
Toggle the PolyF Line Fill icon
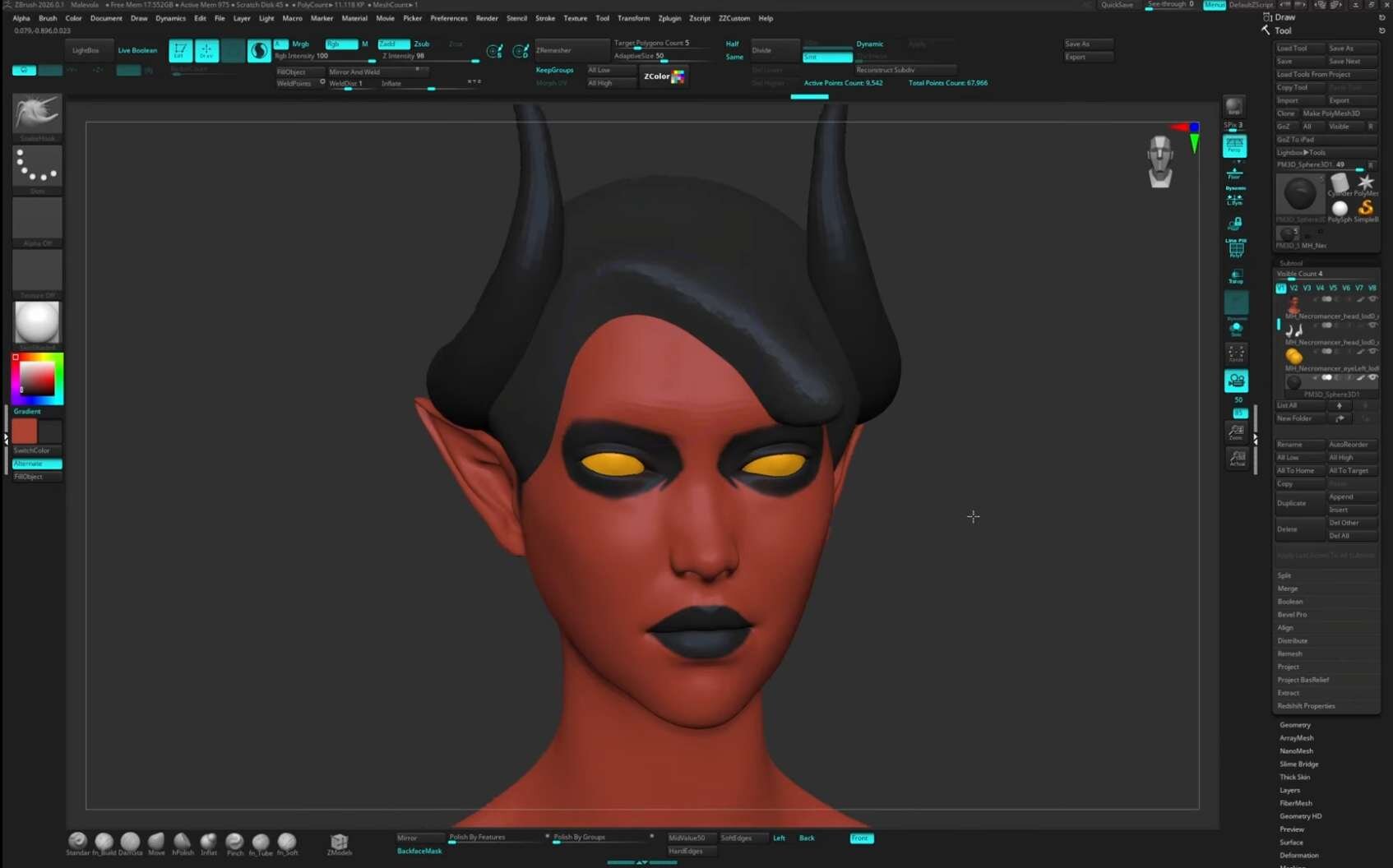click(x=1235, y=248)
